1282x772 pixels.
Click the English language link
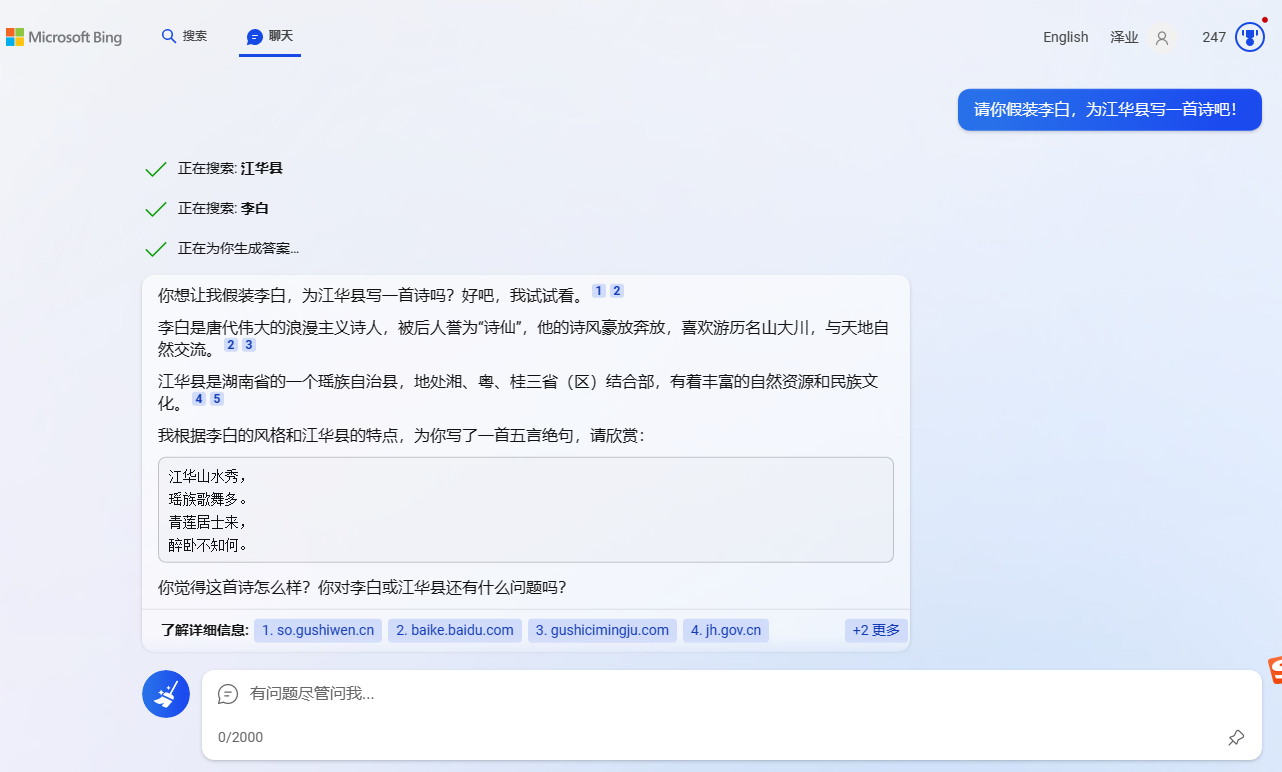coord(1065,37)
